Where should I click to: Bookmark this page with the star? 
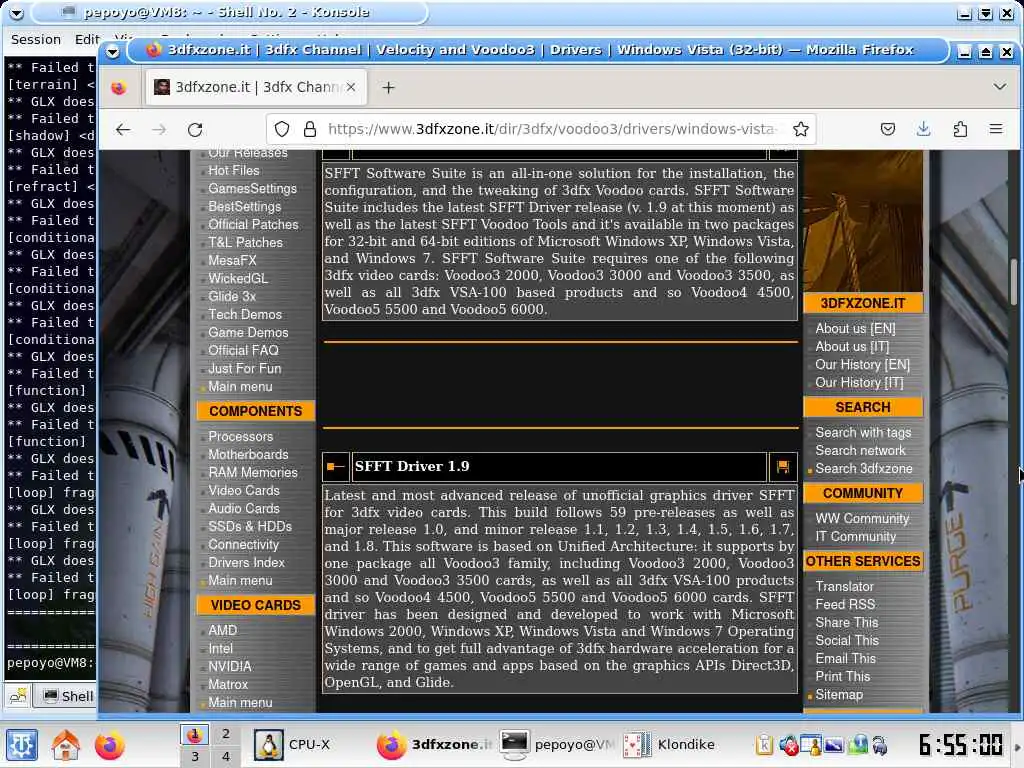click(801, 129)
